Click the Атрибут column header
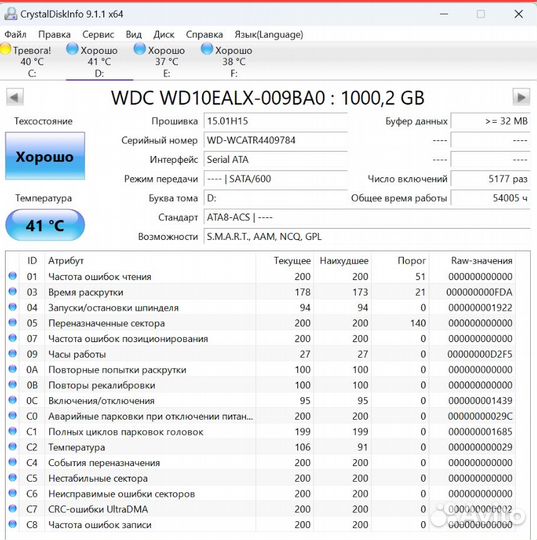This screenshot has height=540, width=537. point(66,261)
